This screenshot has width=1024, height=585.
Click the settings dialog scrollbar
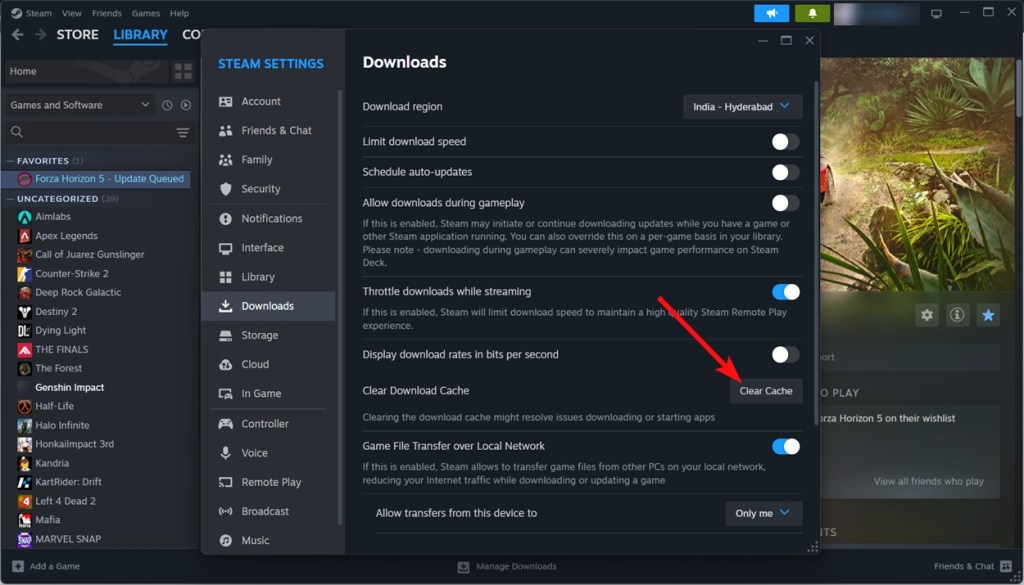[x=816, y=255]
